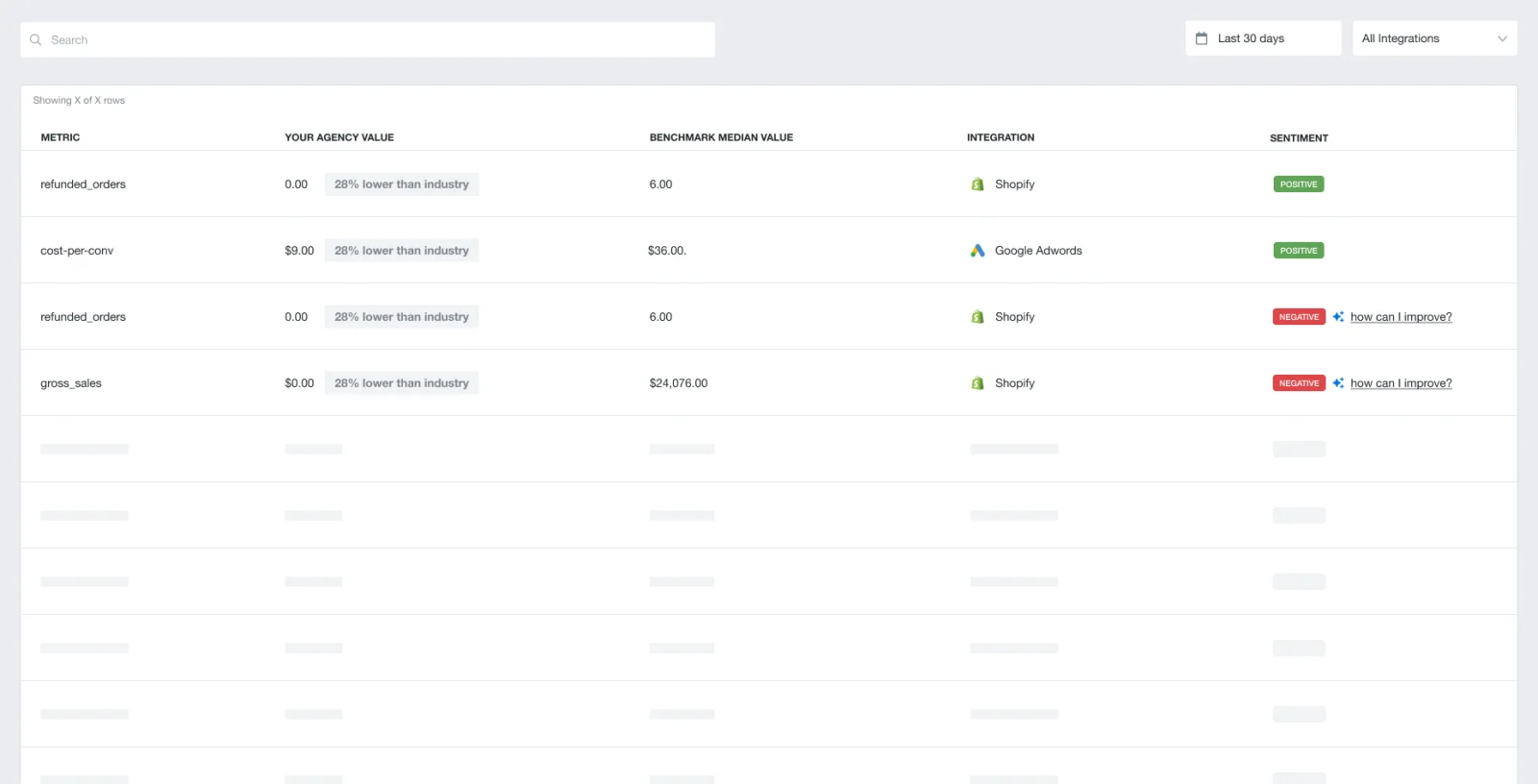Click Shopify icon in the NEGATIVE refunded_orders row
The image size is (1538, 784).
(978, 317)
